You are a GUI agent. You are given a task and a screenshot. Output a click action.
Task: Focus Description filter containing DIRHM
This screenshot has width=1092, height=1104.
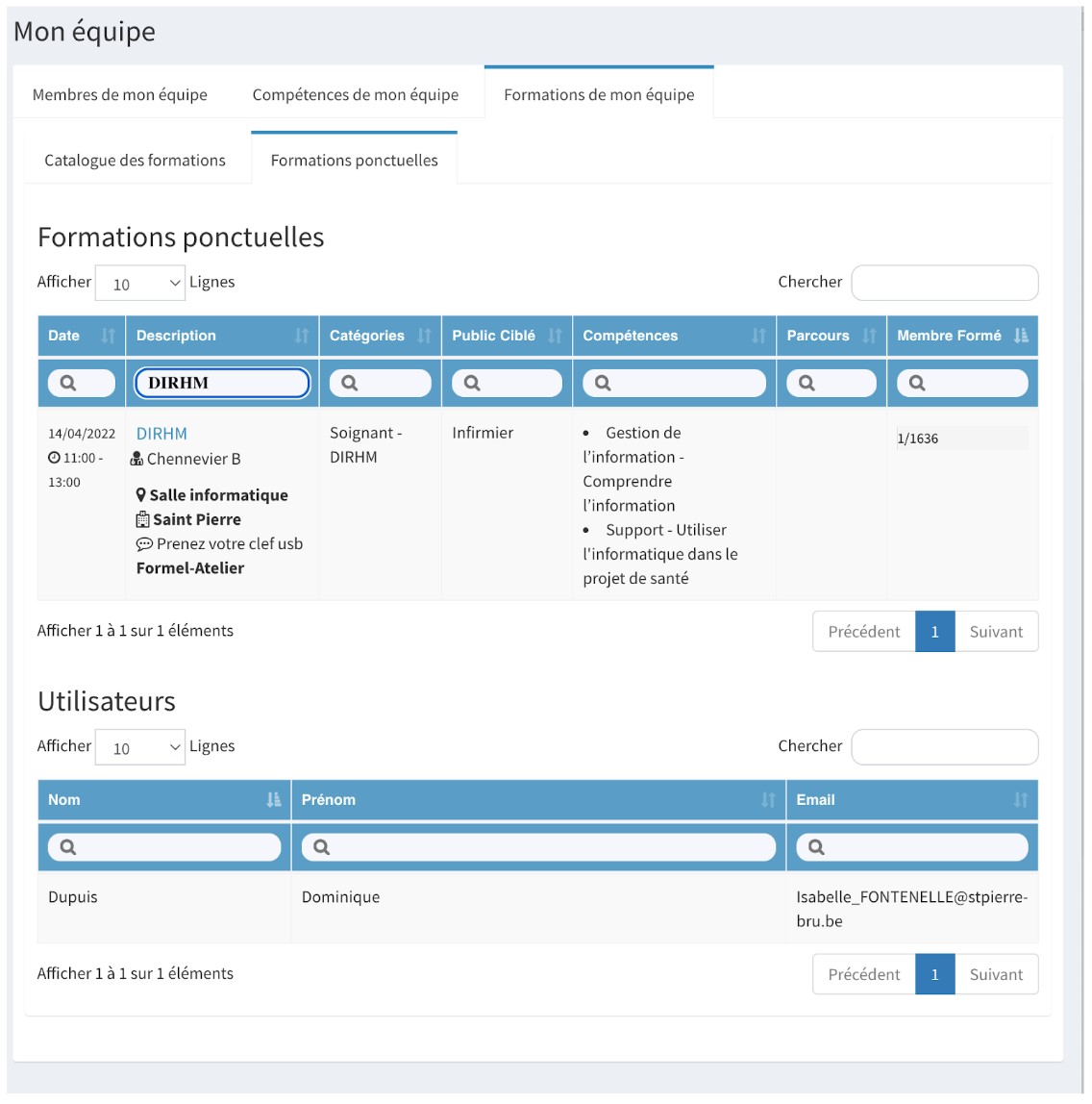(222, 383)
